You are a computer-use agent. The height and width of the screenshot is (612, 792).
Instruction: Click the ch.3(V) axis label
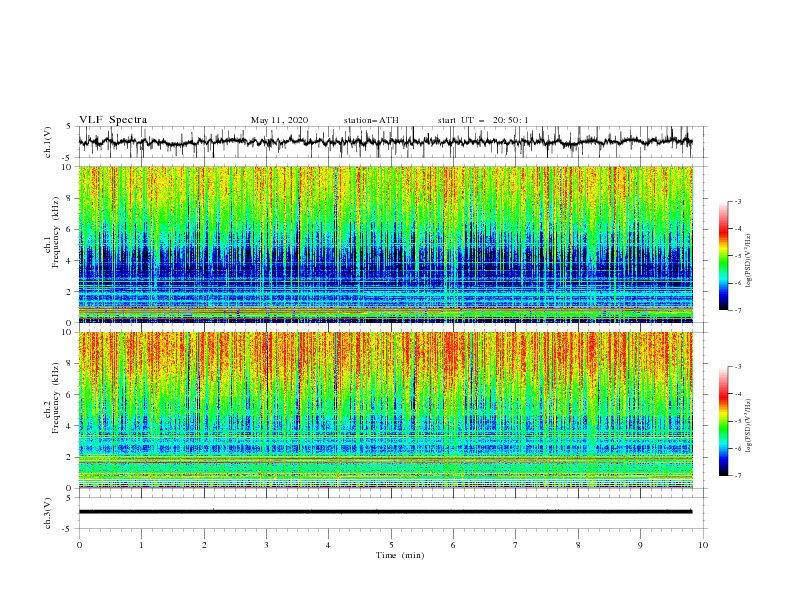click(x=48, y=513)
